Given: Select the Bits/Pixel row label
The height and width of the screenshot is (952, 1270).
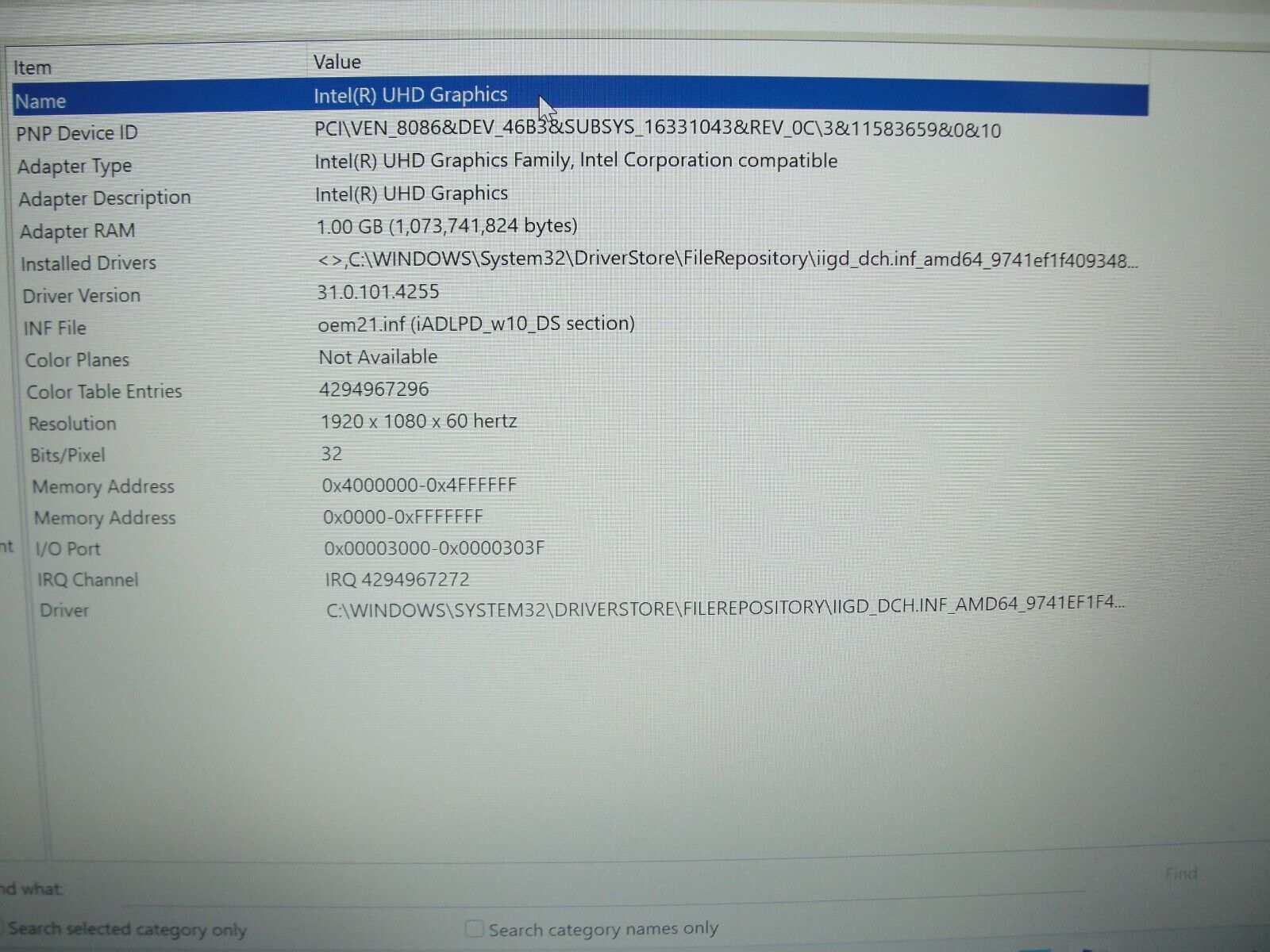Looking at the screenshot, I should pos(67,455).
